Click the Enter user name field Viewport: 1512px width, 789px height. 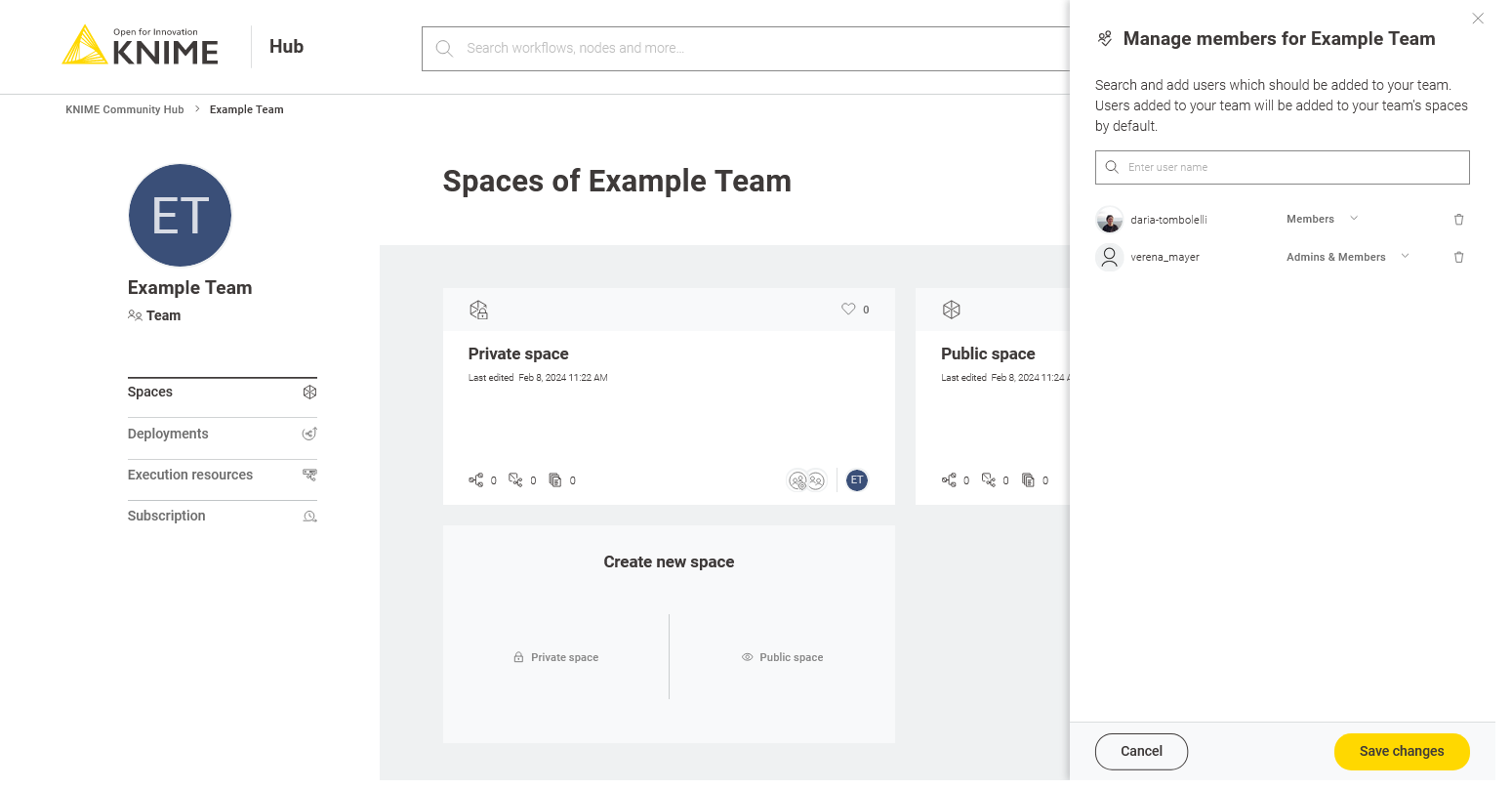click(1282, 167)
